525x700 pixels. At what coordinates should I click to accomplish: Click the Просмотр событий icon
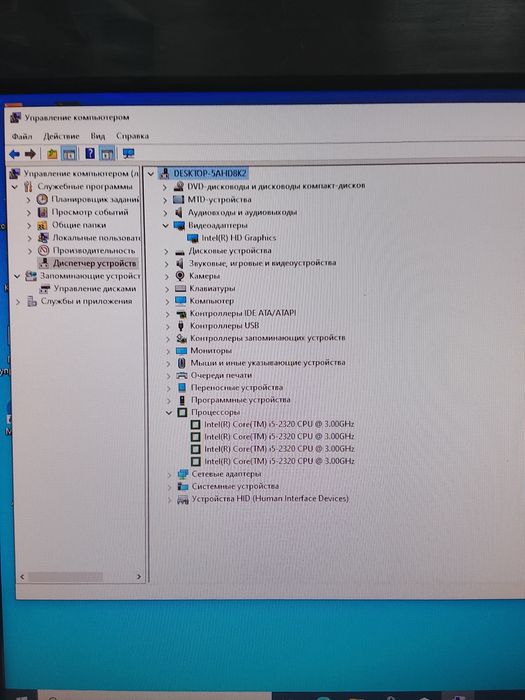[x=42, y=212]
